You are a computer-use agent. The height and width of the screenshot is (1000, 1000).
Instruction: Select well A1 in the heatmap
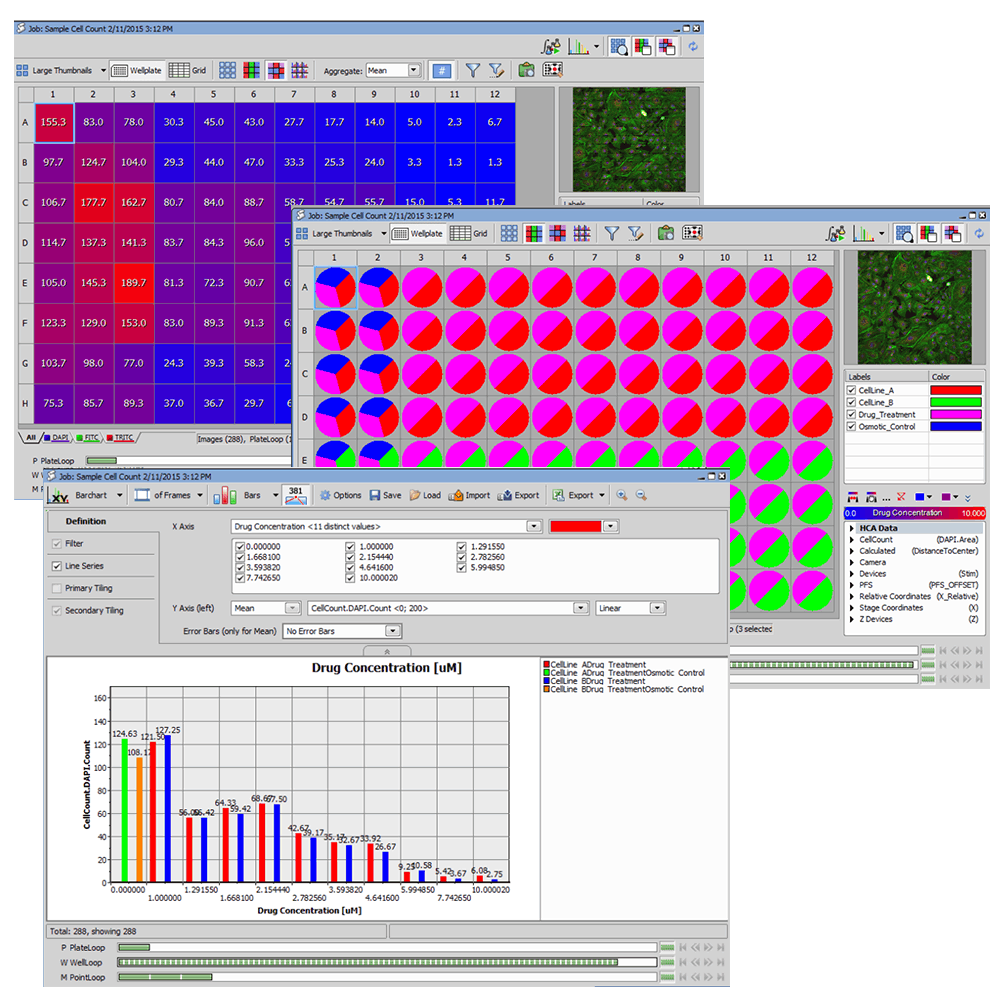click(53, 122)
